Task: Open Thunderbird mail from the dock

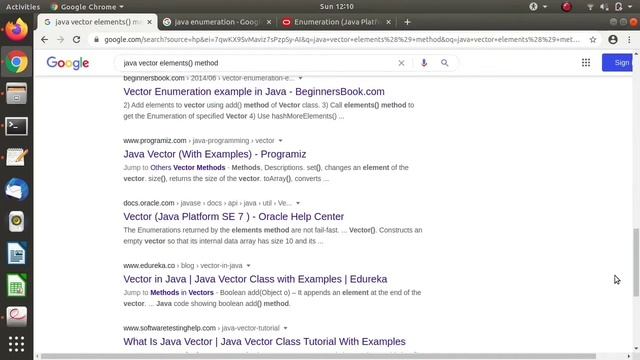Action: point(16,190)
